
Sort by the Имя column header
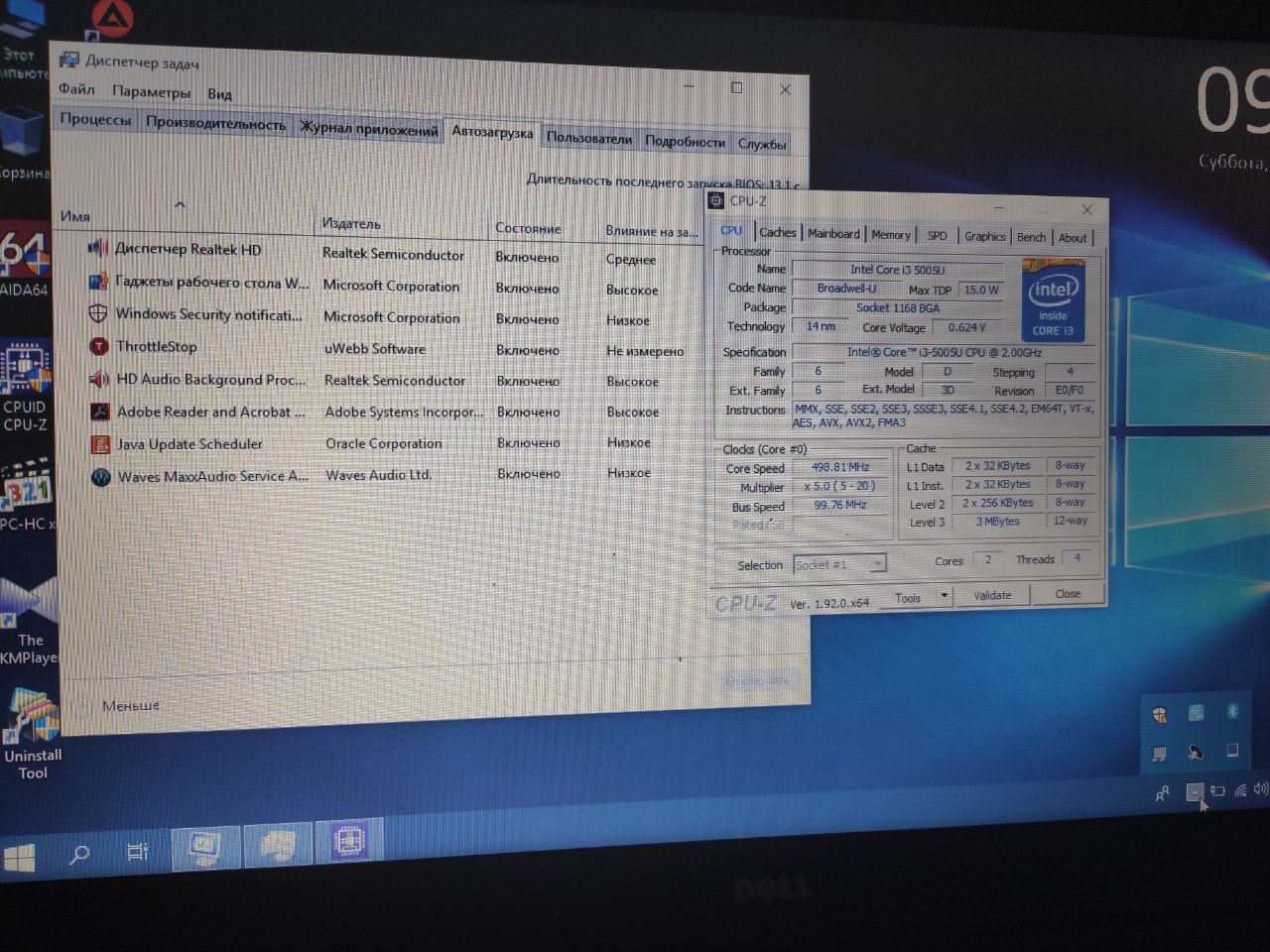pos(75,216)
